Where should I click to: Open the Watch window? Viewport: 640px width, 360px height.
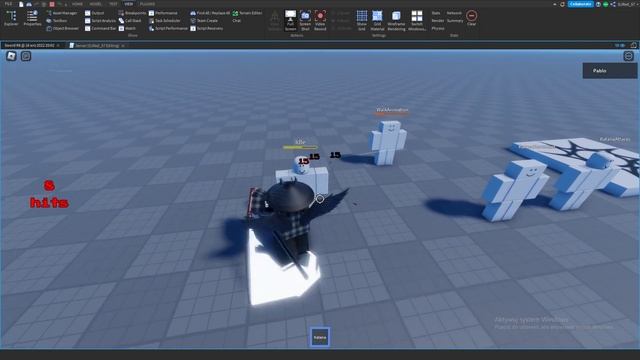(127, 29)
